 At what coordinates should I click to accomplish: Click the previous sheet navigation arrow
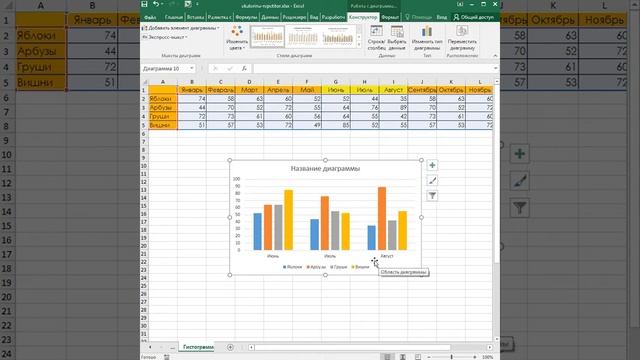150,347
